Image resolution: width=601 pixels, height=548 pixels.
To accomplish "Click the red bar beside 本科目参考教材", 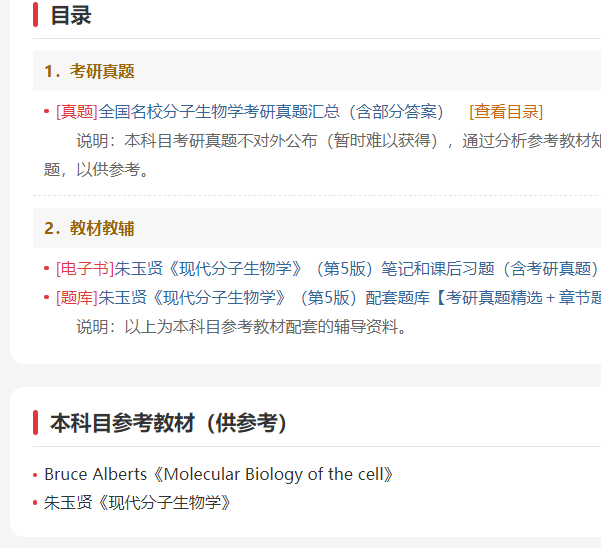I will coord(36,423).
